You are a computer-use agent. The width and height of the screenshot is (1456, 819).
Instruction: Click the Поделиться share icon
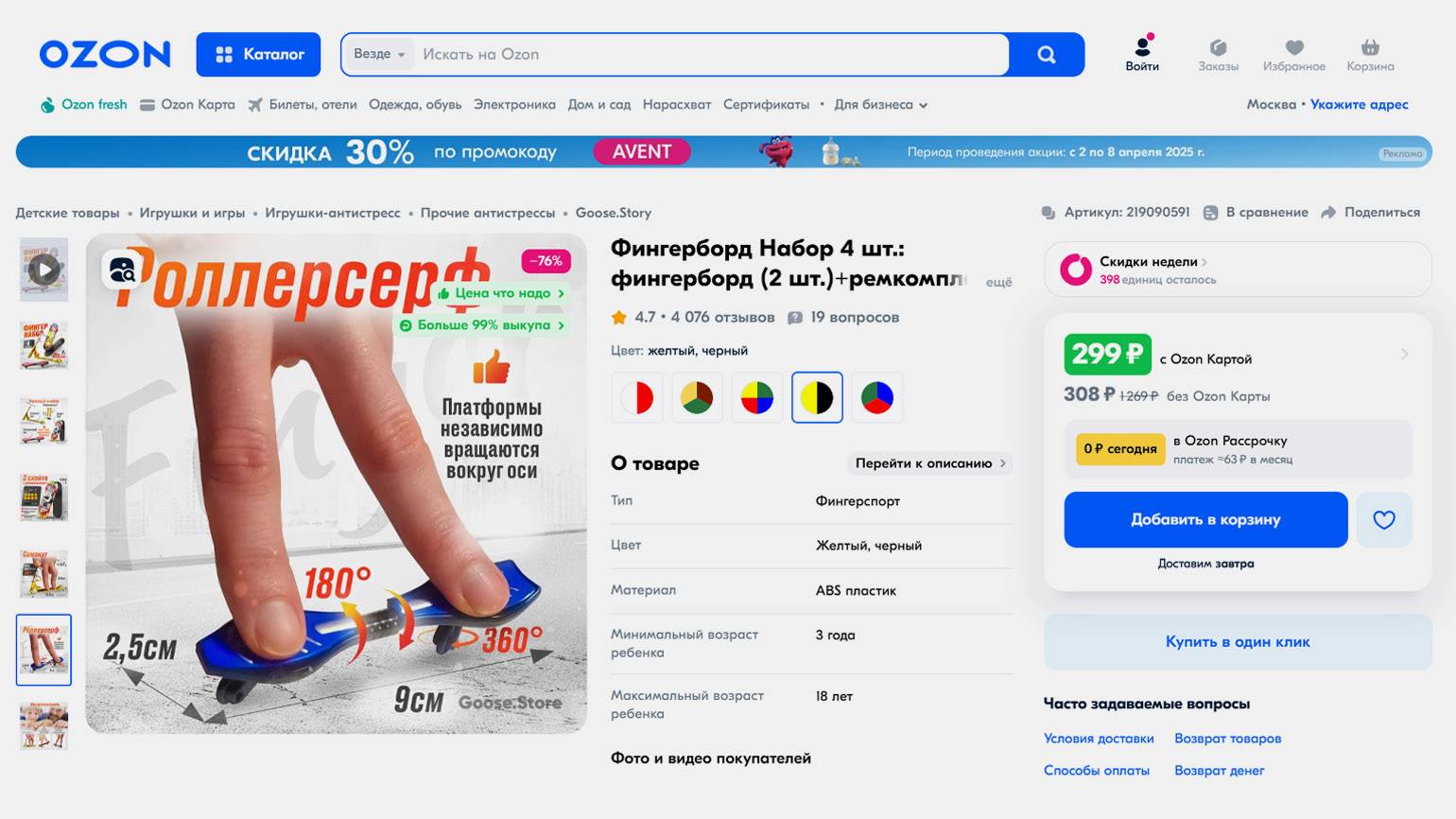coord(1328,213)
